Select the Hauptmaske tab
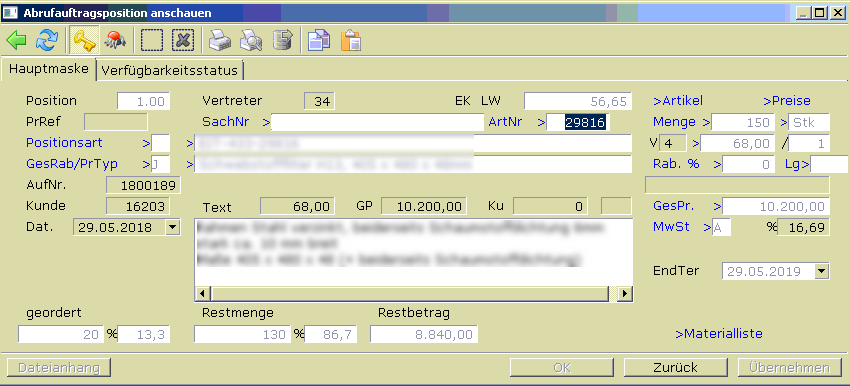 point(49,69)
